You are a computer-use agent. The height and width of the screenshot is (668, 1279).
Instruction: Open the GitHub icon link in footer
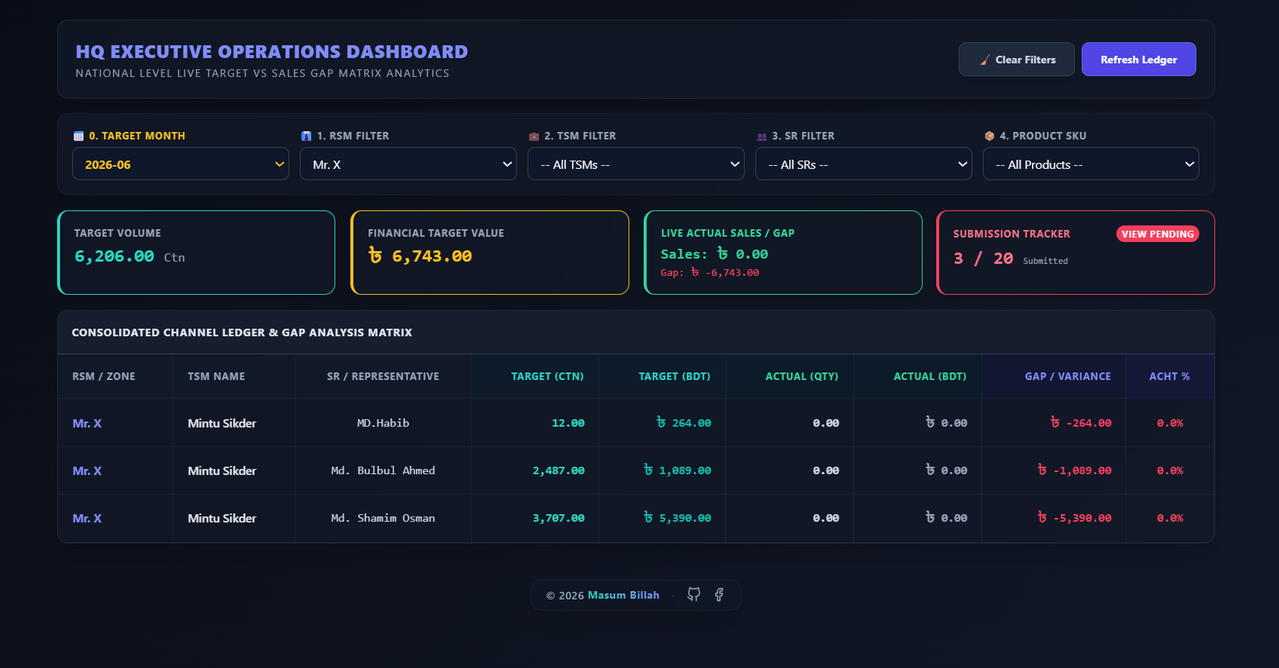[694, 595]
